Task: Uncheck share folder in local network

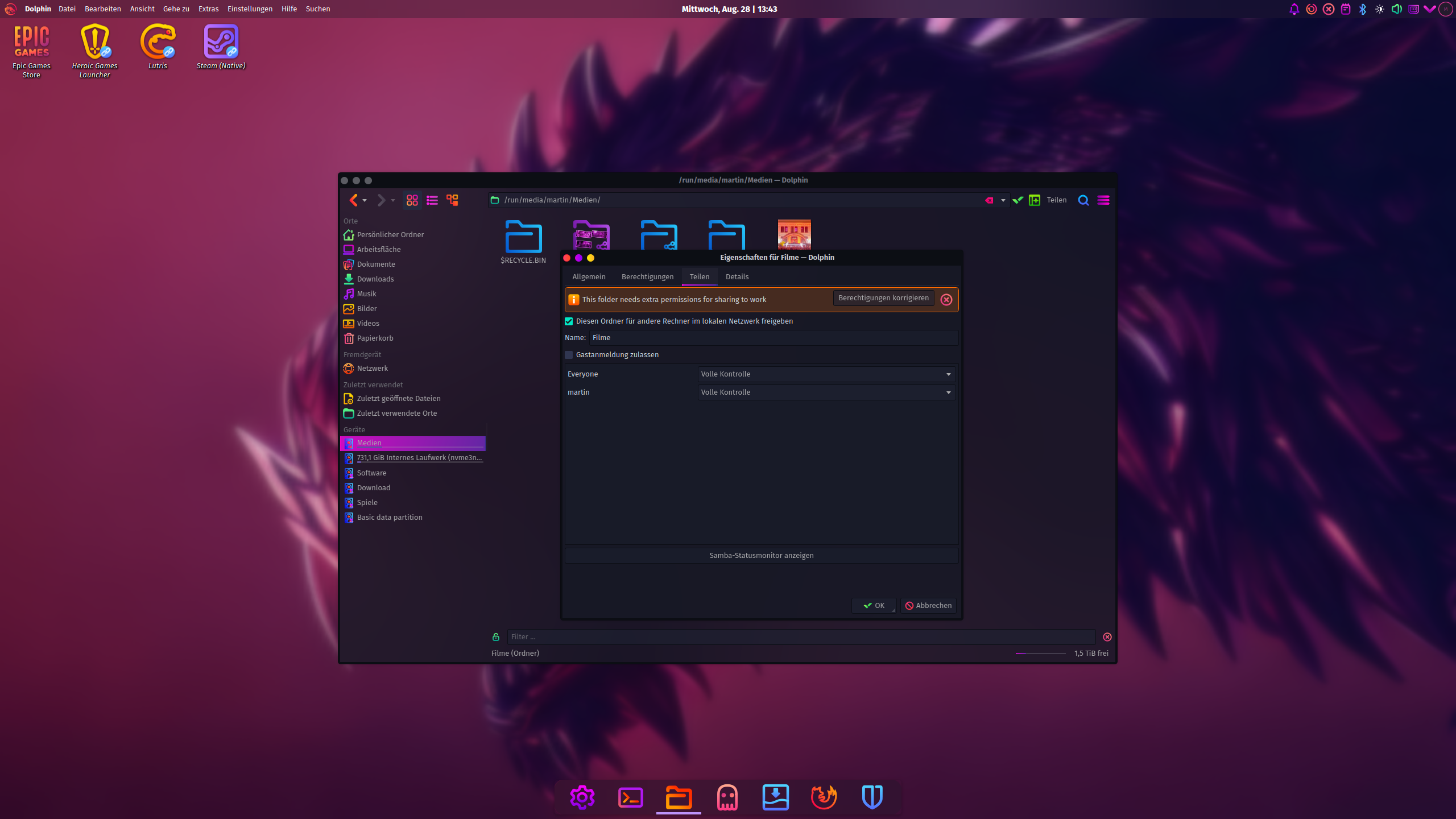Action: coord(569,321)
